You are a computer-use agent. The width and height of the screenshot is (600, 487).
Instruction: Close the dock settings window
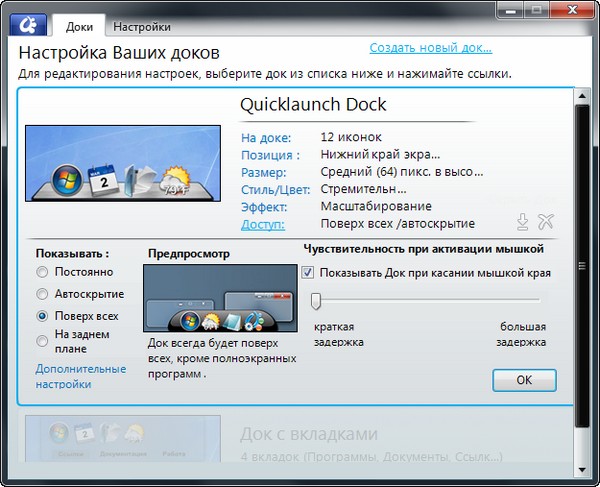coord(572,10)
